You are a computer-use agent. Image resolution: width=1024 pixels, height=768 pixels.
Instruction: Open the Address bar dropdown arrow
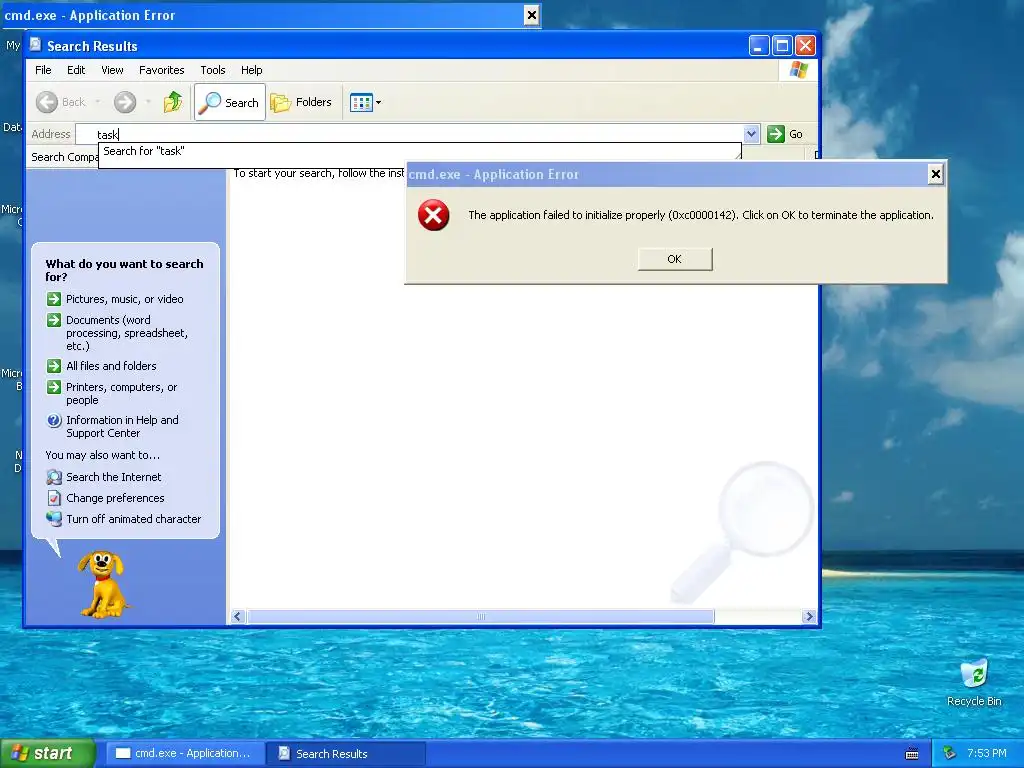(x=751, y=134)
